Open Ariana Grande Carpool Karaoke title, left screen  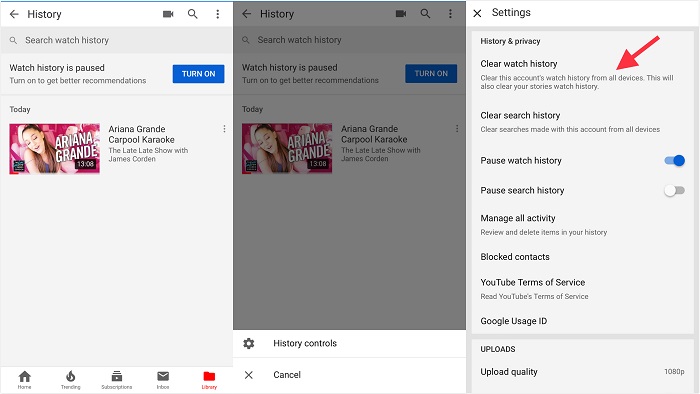pos(141,134)
